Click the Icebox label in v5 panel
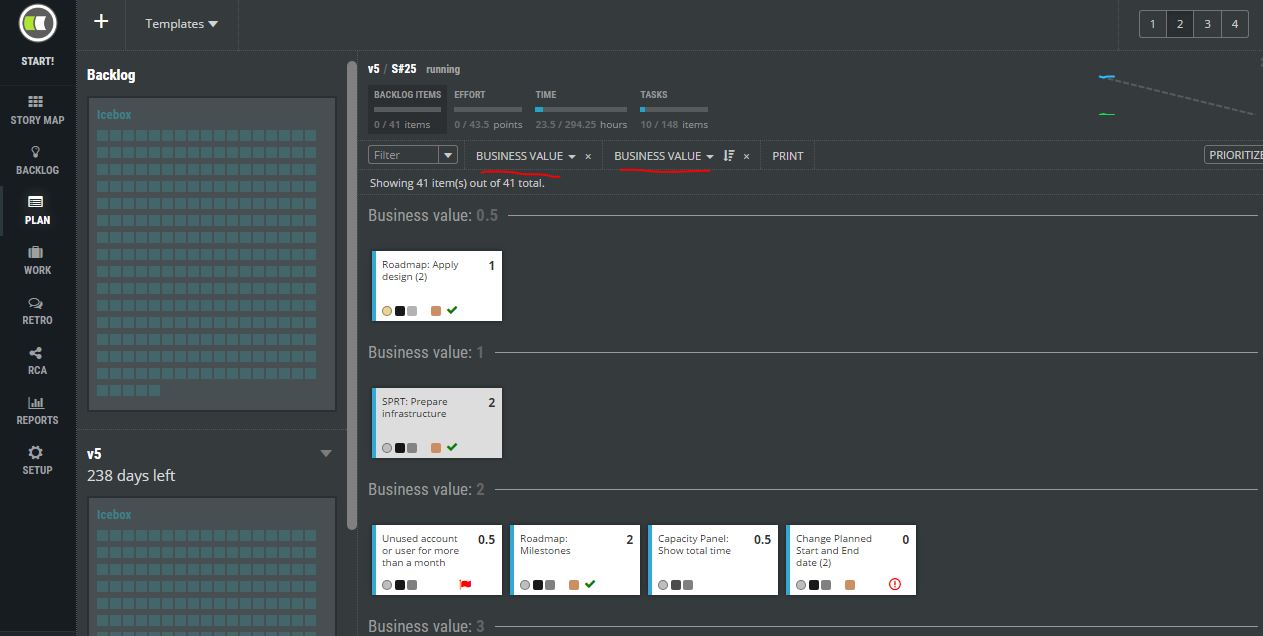1263x636 pixels. 114,515
